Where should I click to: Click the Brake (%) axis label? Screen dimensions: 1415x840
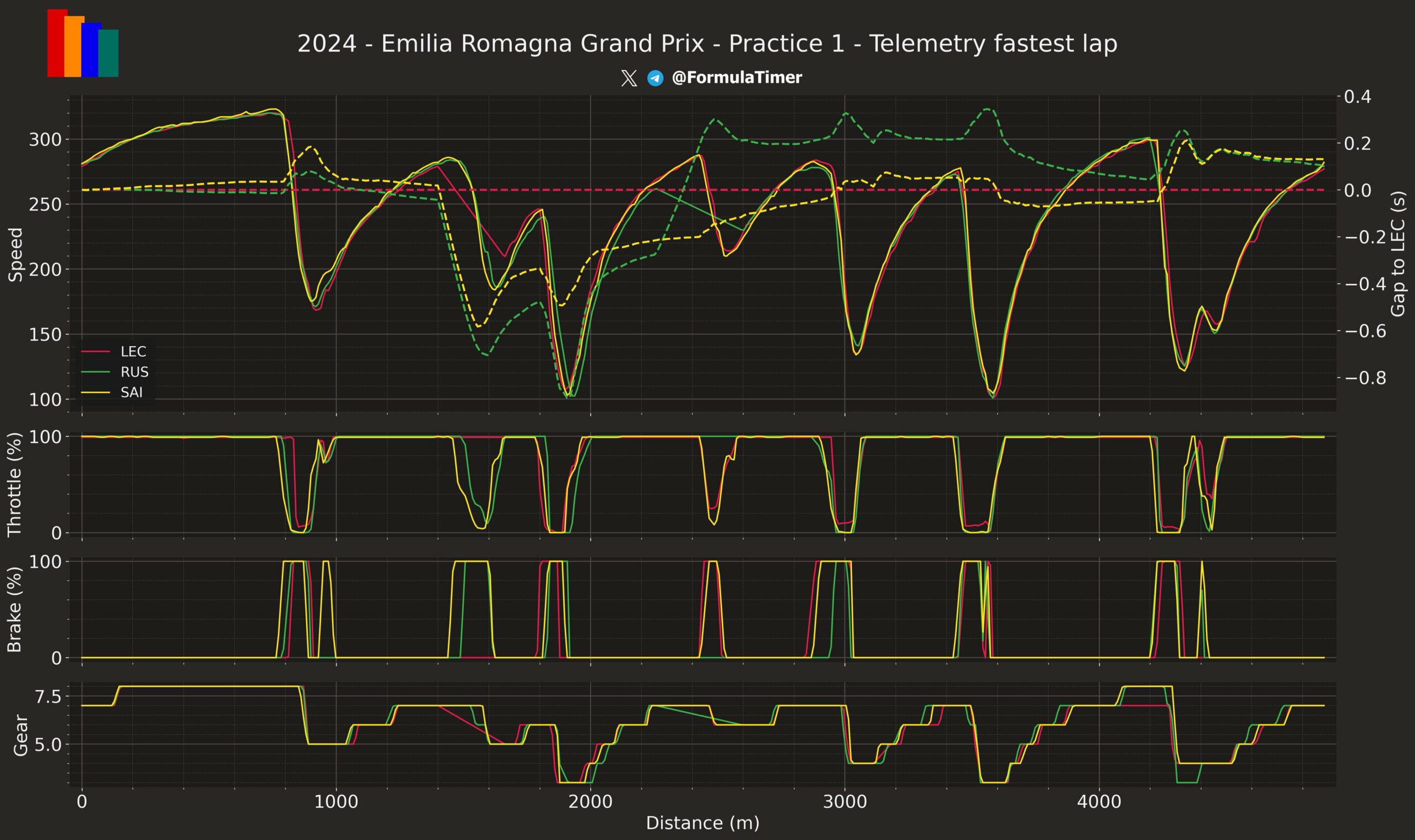(x=15, y=609)
